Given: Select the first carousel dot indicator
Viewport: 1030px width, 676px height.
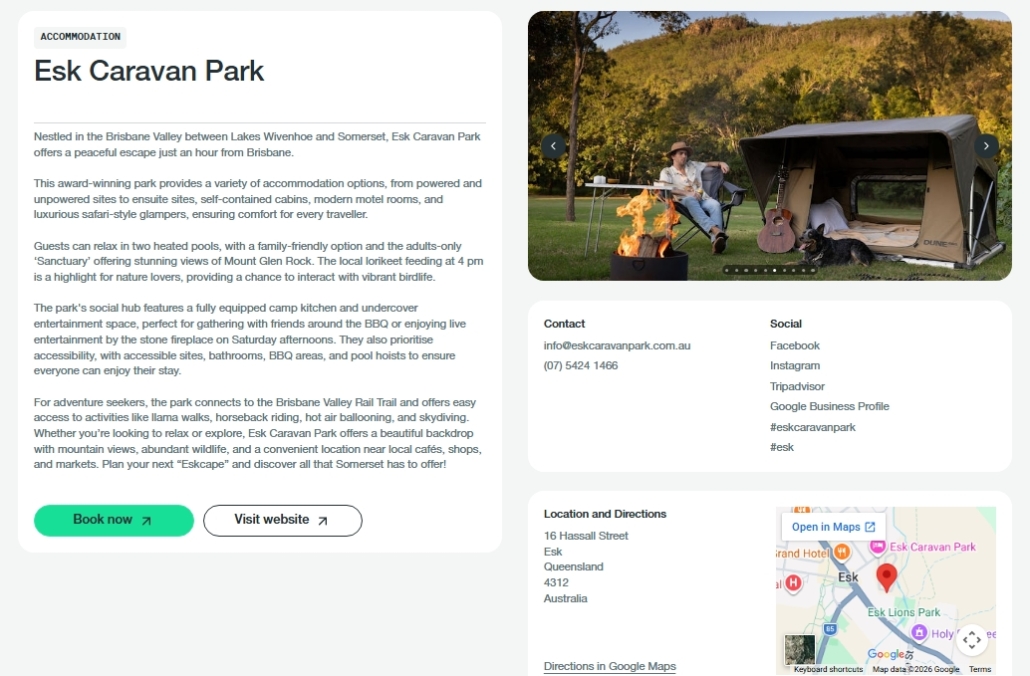Looking at the screenshot, I should [x=727, y=270].
